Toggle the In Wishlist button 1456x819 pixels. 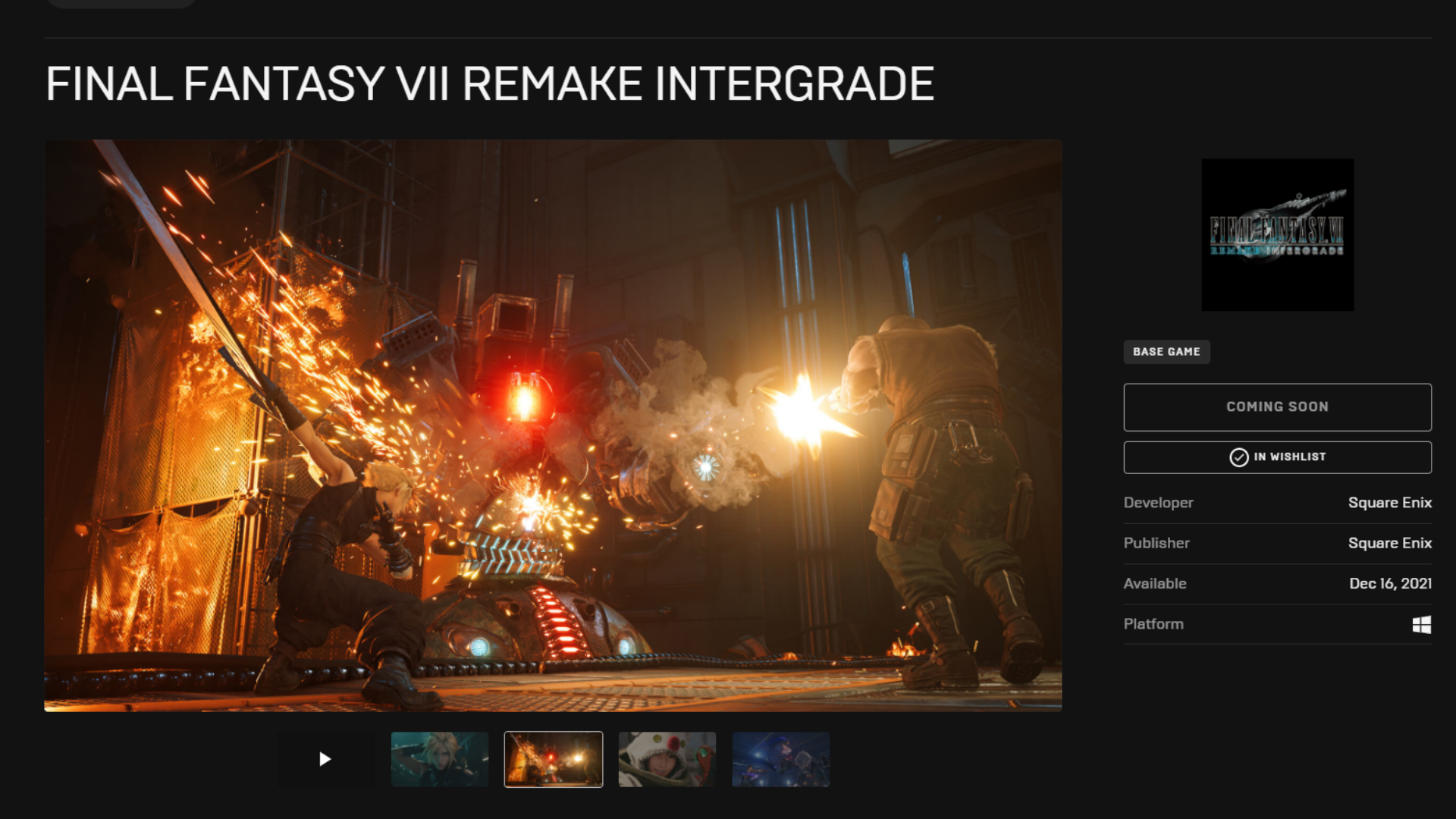click(1278, 457)
